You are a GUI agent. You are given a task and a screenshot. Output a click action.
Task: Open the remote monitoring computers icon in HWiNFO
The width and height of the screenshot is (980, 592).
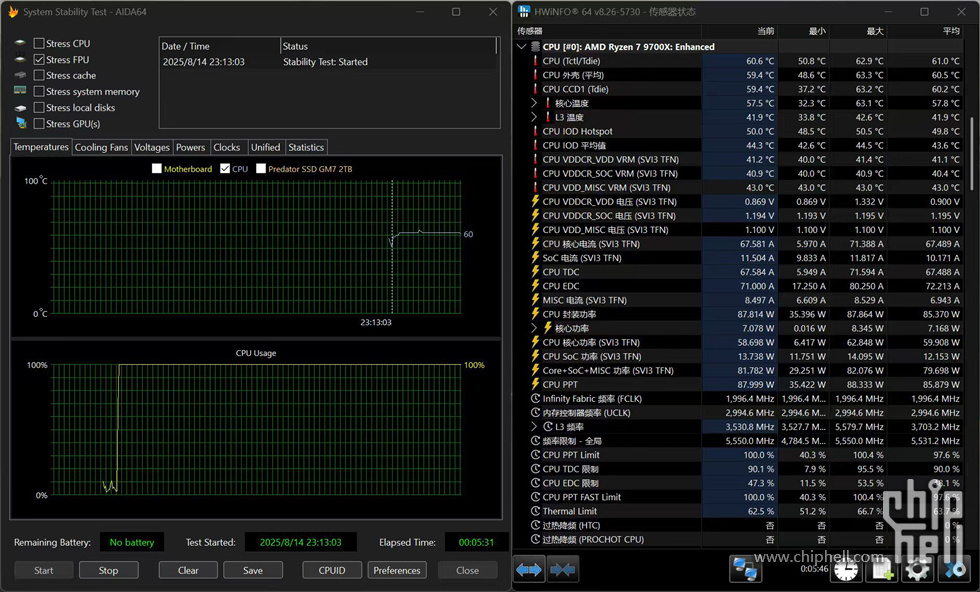point(745,569)
